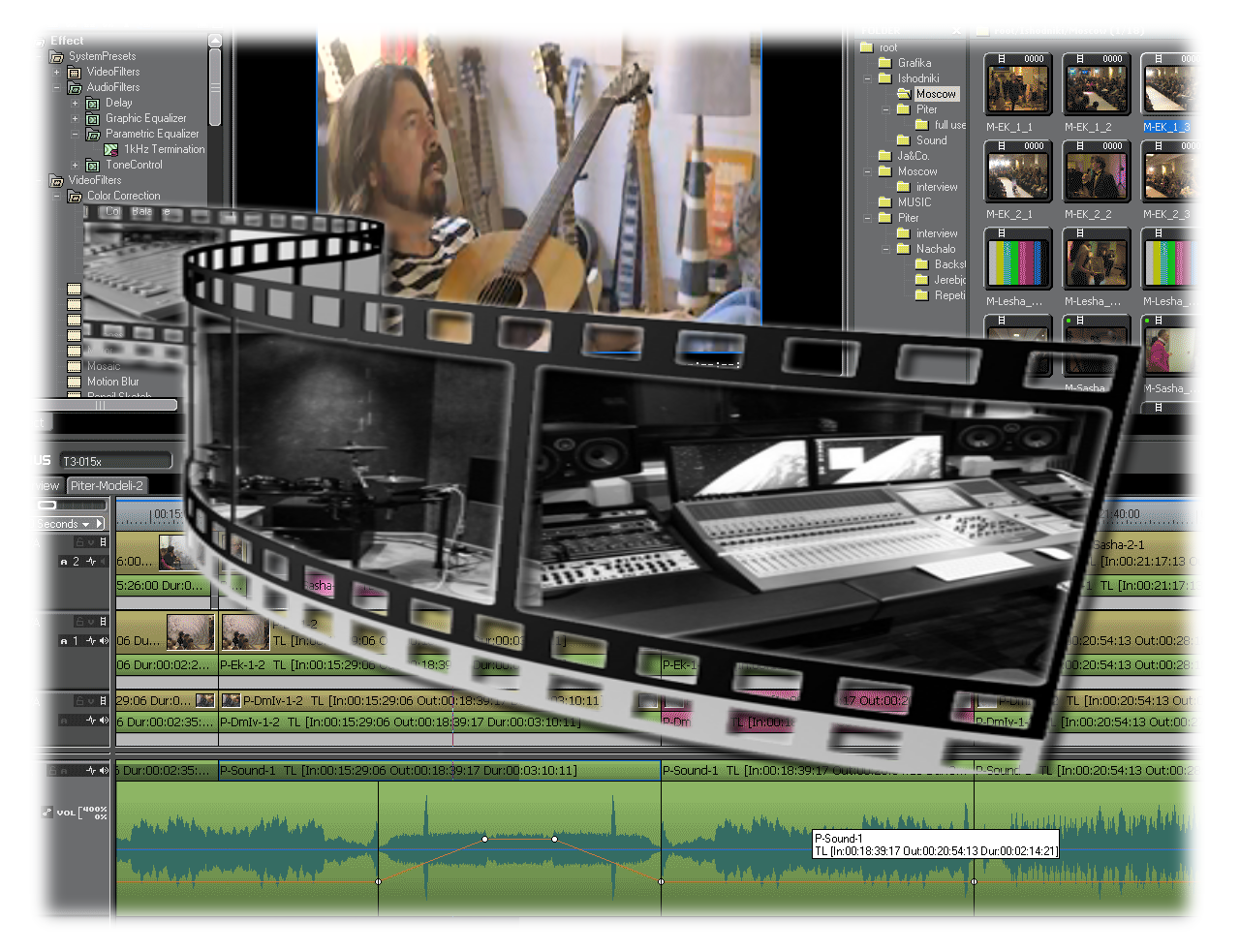1240x952 pixels.
Task: Mute audio on track 1 speaker icon
Action: 104,641
